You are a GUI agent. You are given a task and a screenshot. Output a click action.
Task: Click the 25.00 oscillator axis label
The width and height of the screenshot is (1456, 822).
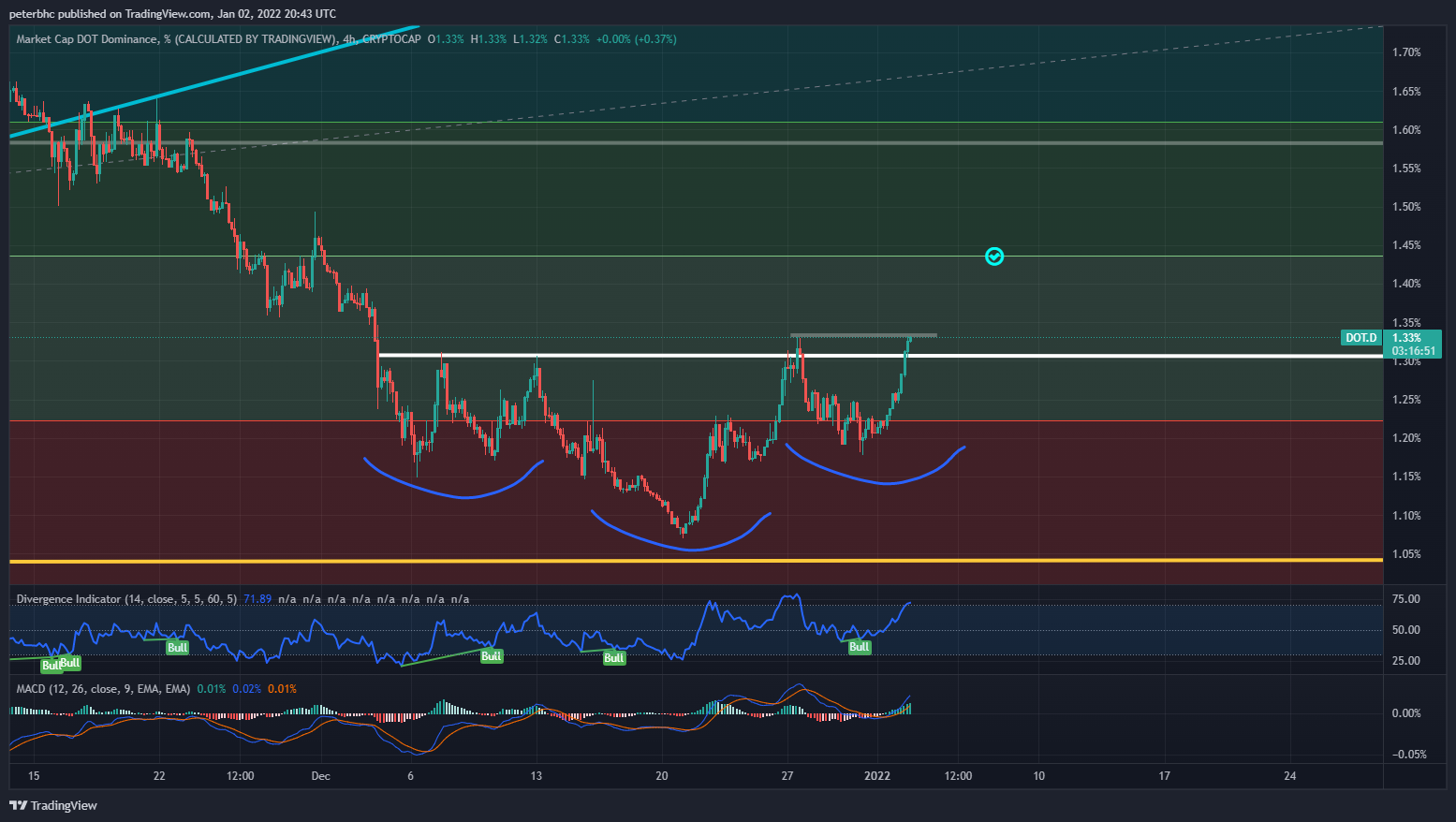pyautogui.click(x=1406, y=661)
